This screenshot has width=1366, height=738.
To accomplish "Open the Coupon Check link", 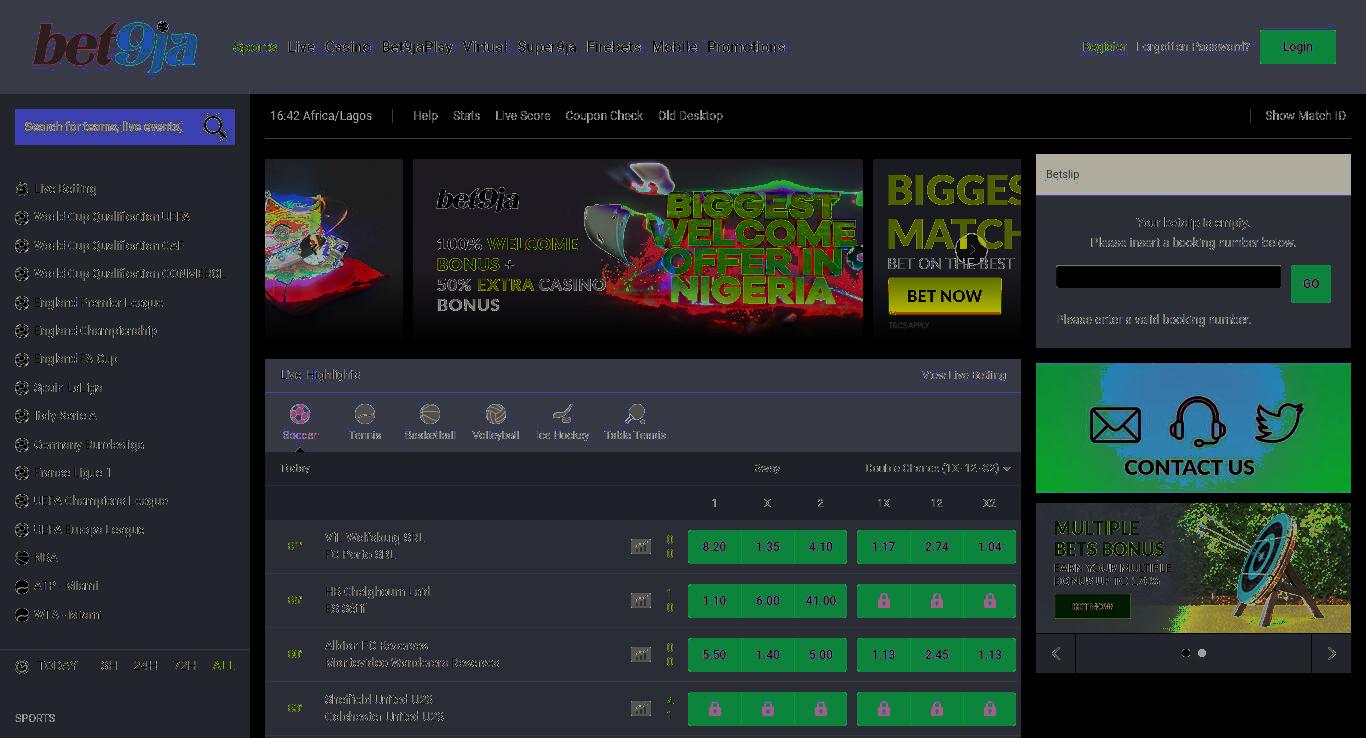I will [604, 116].
